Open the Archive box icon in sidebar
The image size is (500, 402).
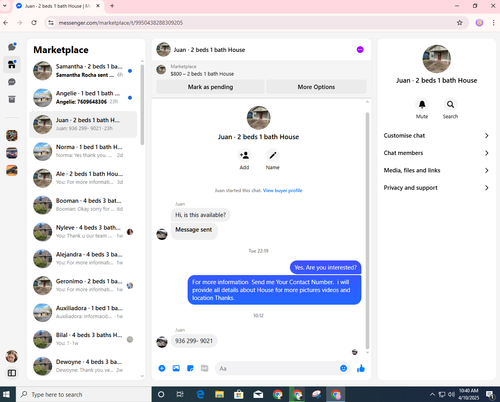point(12,99)
